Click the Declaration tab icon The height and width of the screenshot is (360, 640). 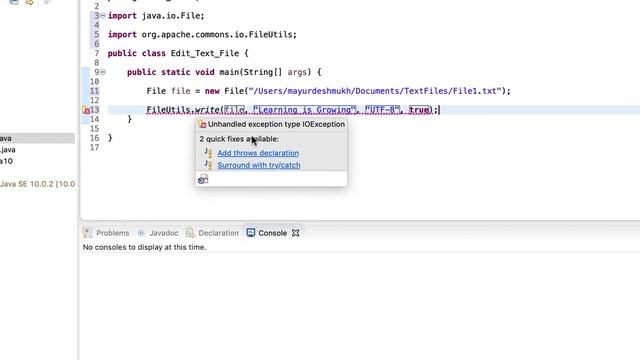pos(190,233)
